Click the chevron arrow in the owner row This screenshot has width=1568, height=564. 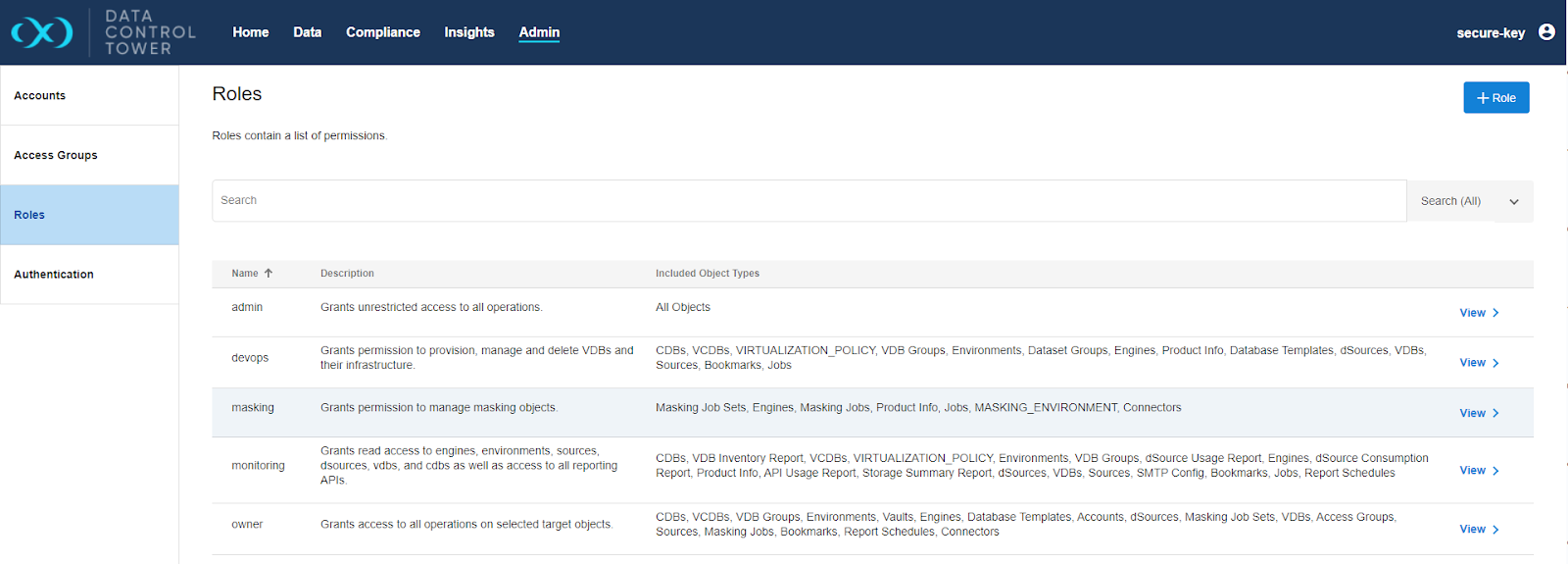pos(1495,530)
